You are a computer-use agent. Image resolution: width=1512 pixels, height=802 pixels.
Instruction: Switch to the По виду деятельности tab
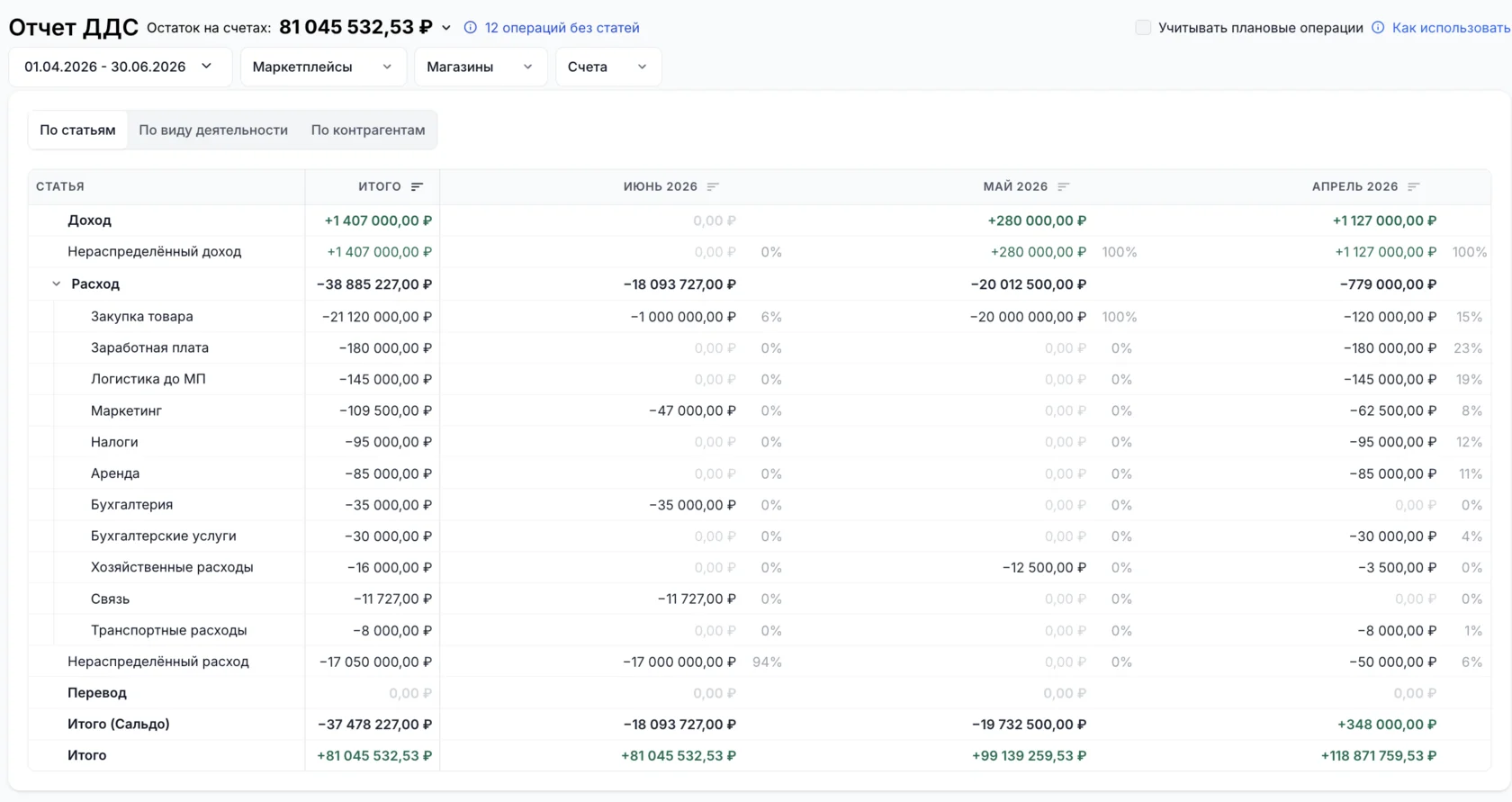click(x=213, y=130)
